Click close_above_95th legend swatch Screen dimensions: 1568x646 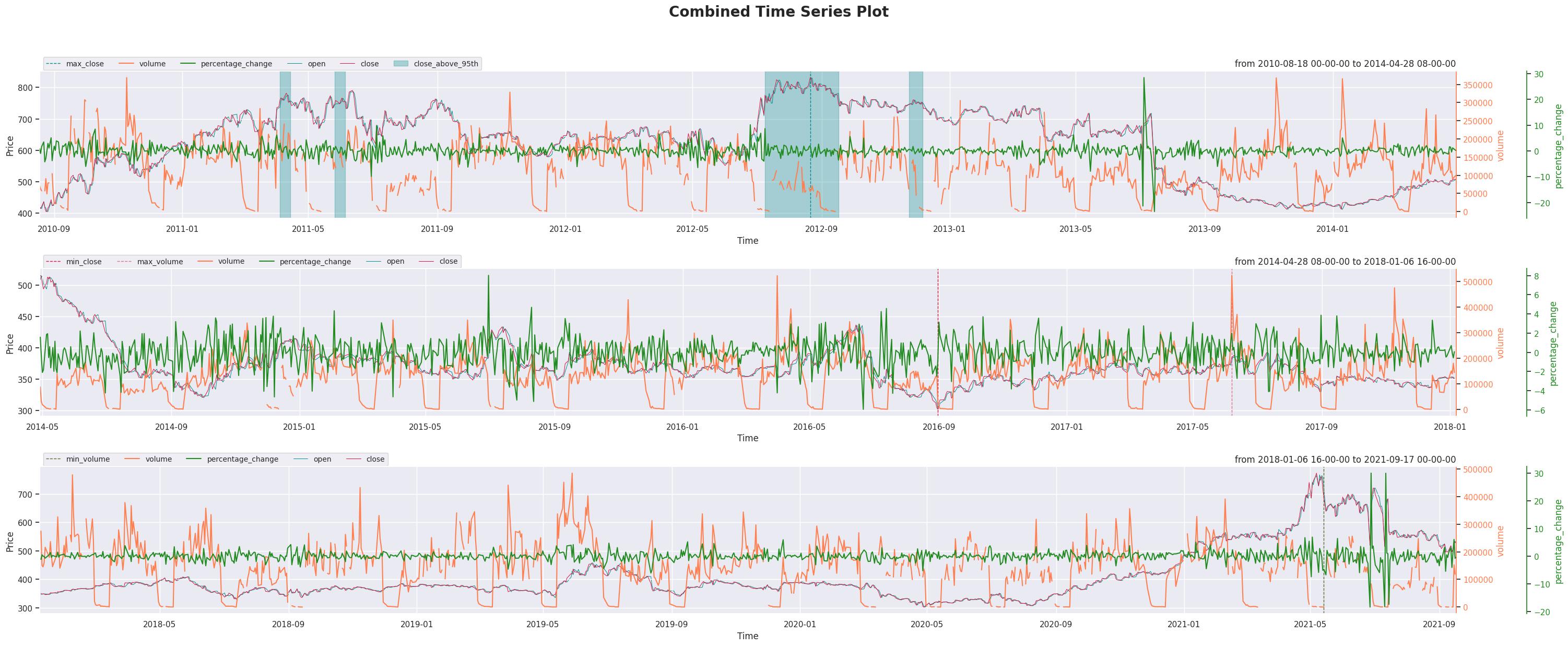tap(401, 64)
